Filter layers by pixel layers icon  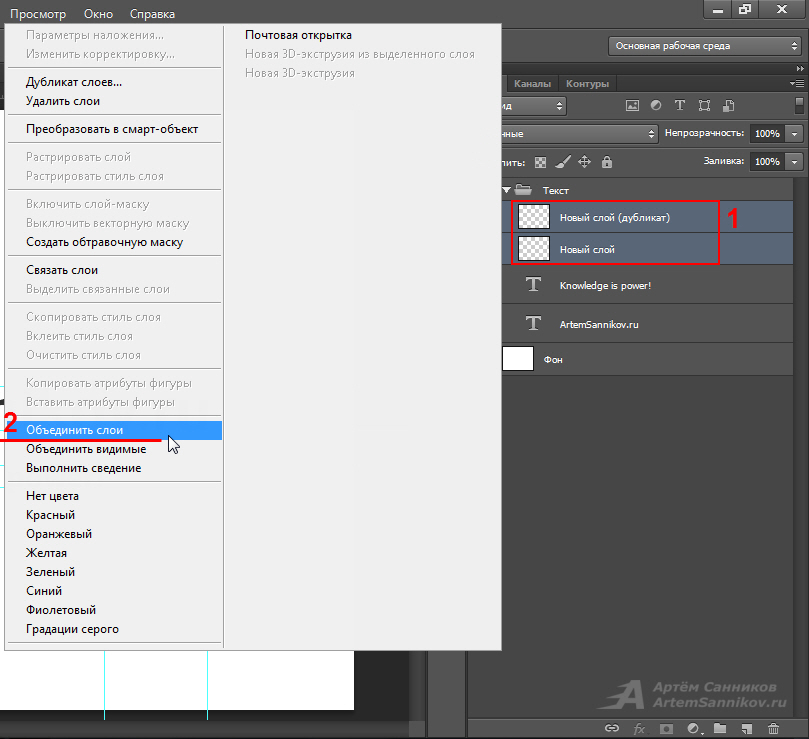632,106
